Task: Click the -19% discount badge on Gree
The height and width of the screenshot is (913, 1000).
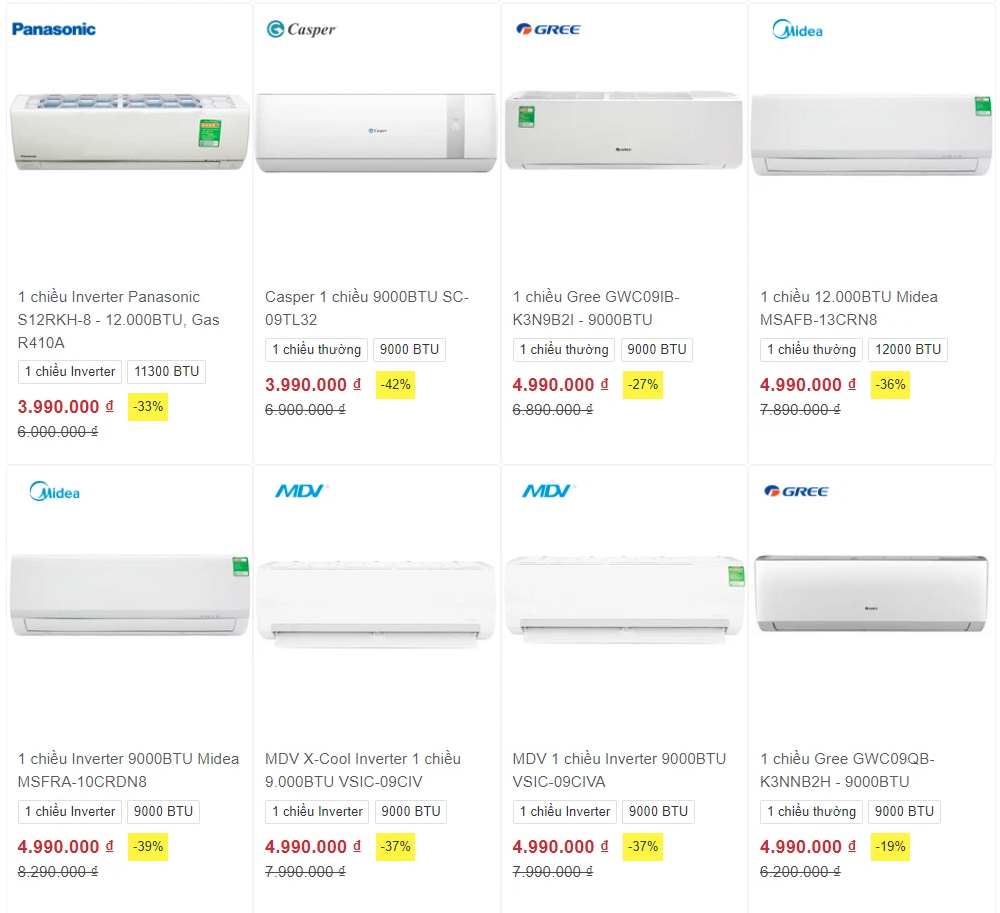Action: click(x=890, y=846)
